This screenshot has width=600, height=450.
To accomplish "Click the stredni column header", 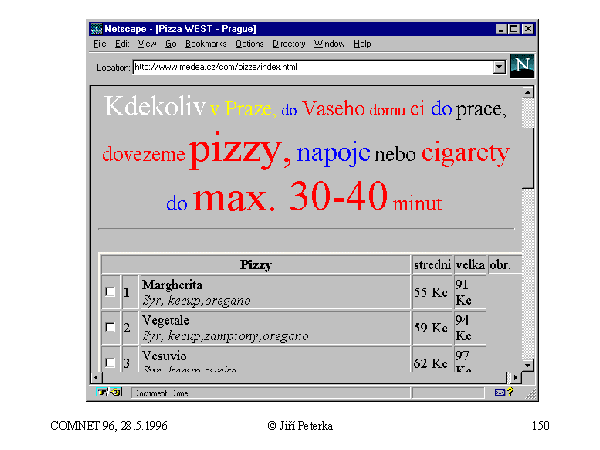I will coord(432,264).
